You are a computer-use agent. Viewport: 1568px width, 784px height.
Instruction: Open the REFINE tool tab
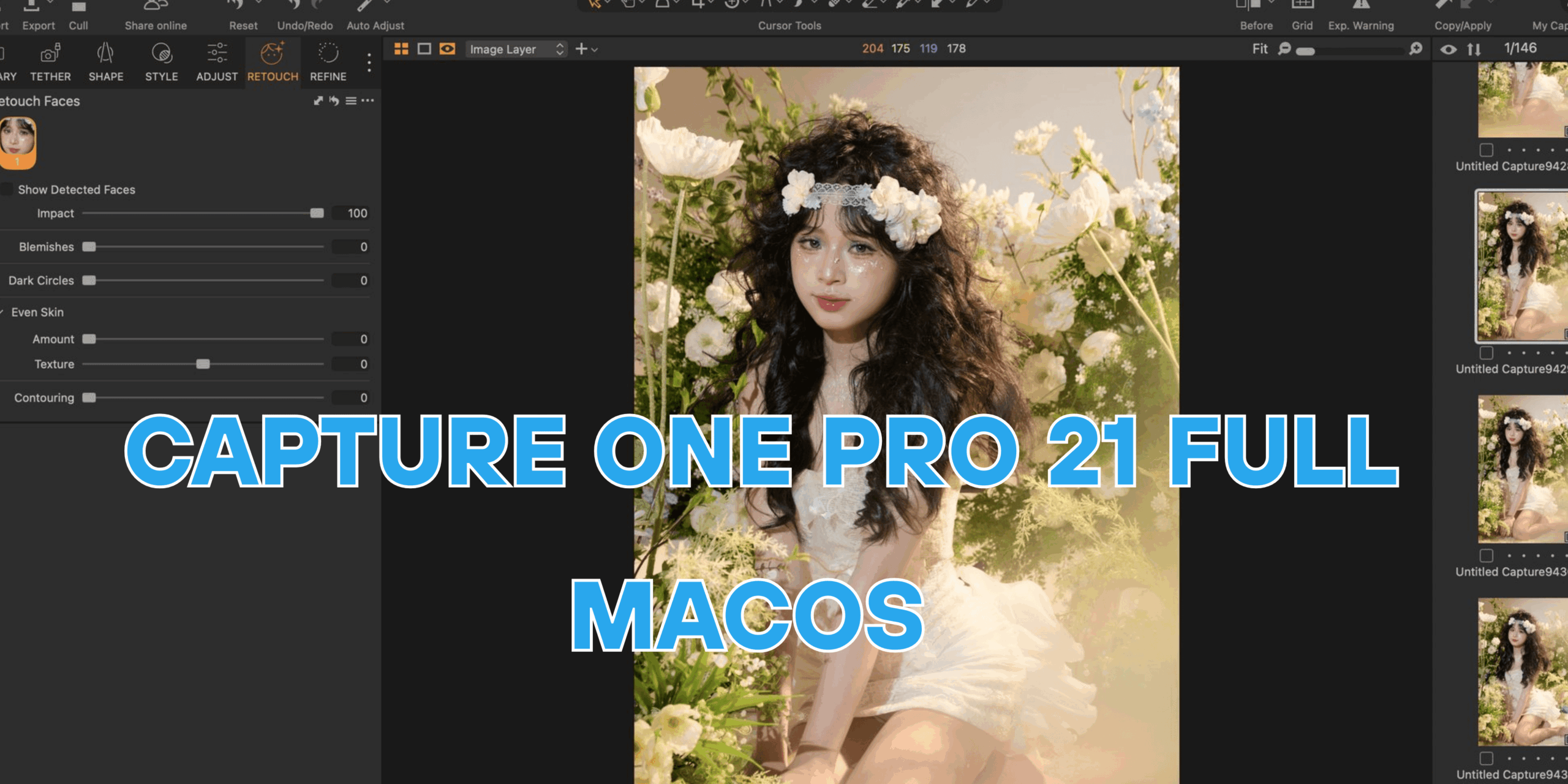pyautogui.click(x=328, y=62)
